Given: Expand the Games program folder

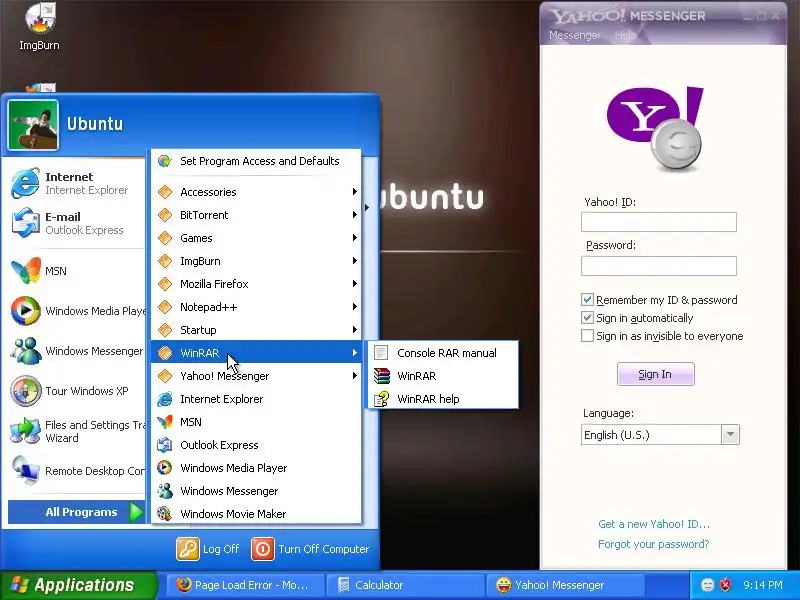Looking at the screenshot, I should pos(256,238).
